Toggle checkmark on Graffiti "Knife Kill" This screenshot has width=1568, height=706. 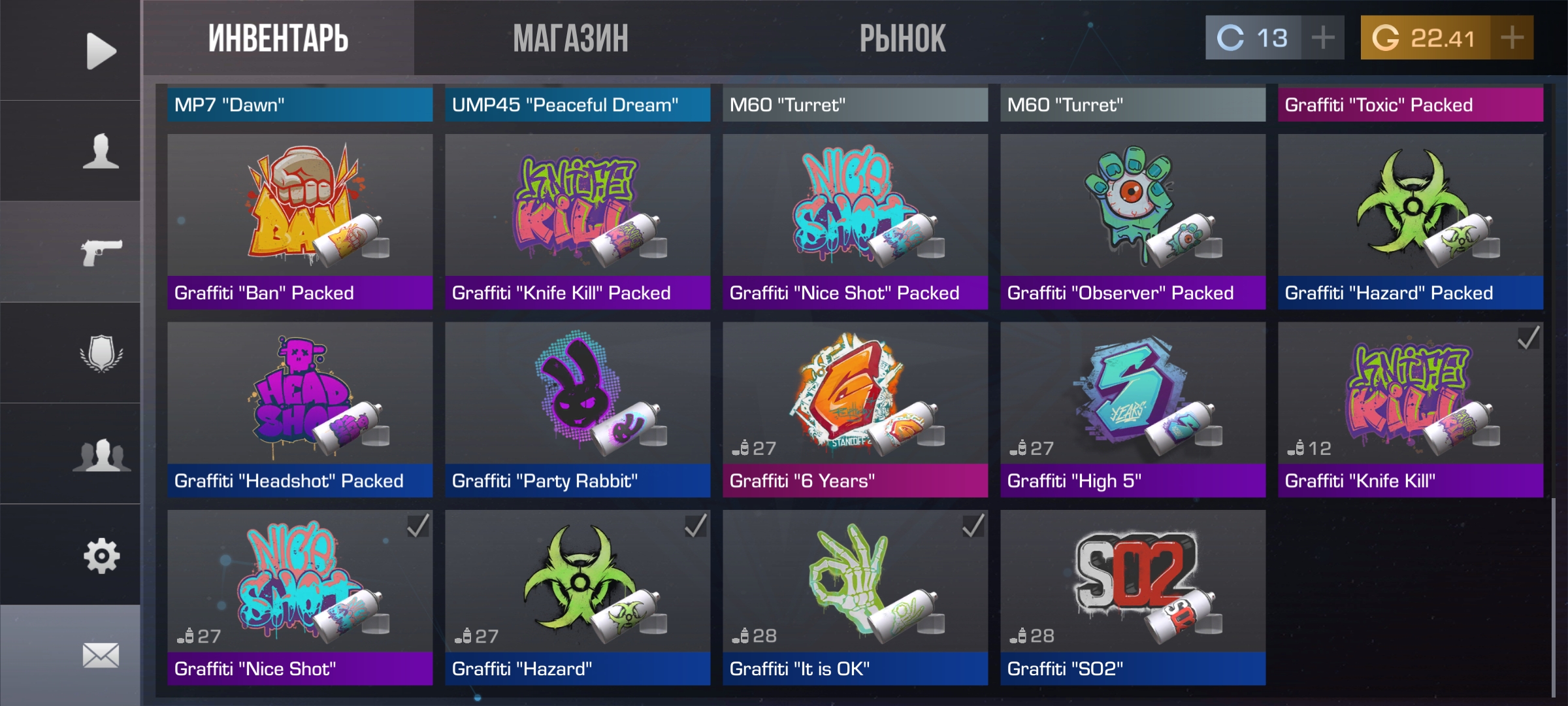coord(1529,337)
